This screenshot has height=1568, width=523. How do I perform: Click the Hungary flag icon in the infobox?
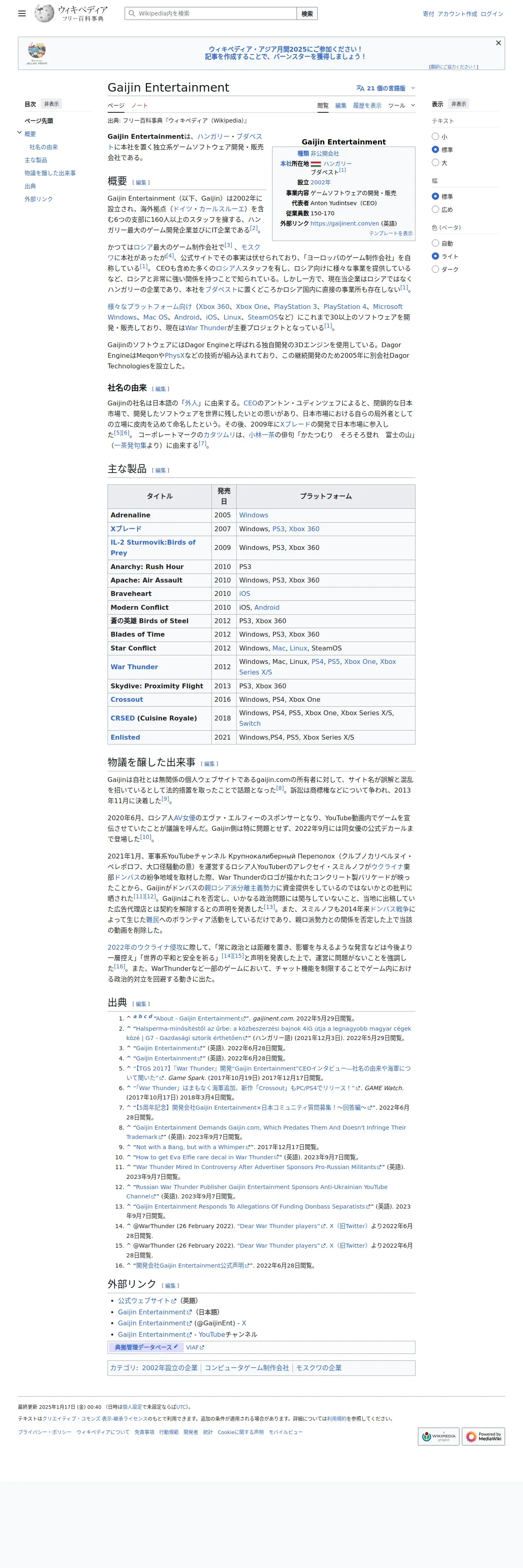pyautogui.click(x=315, y=164)
